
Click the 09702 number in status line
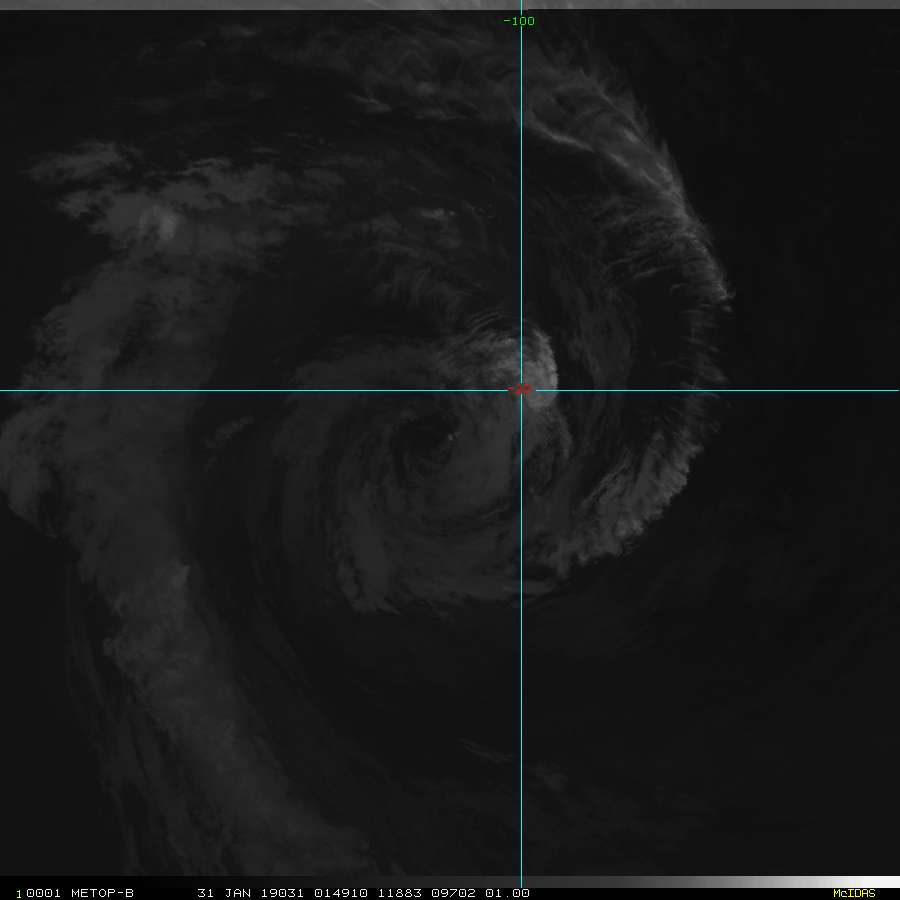(446, 893)
